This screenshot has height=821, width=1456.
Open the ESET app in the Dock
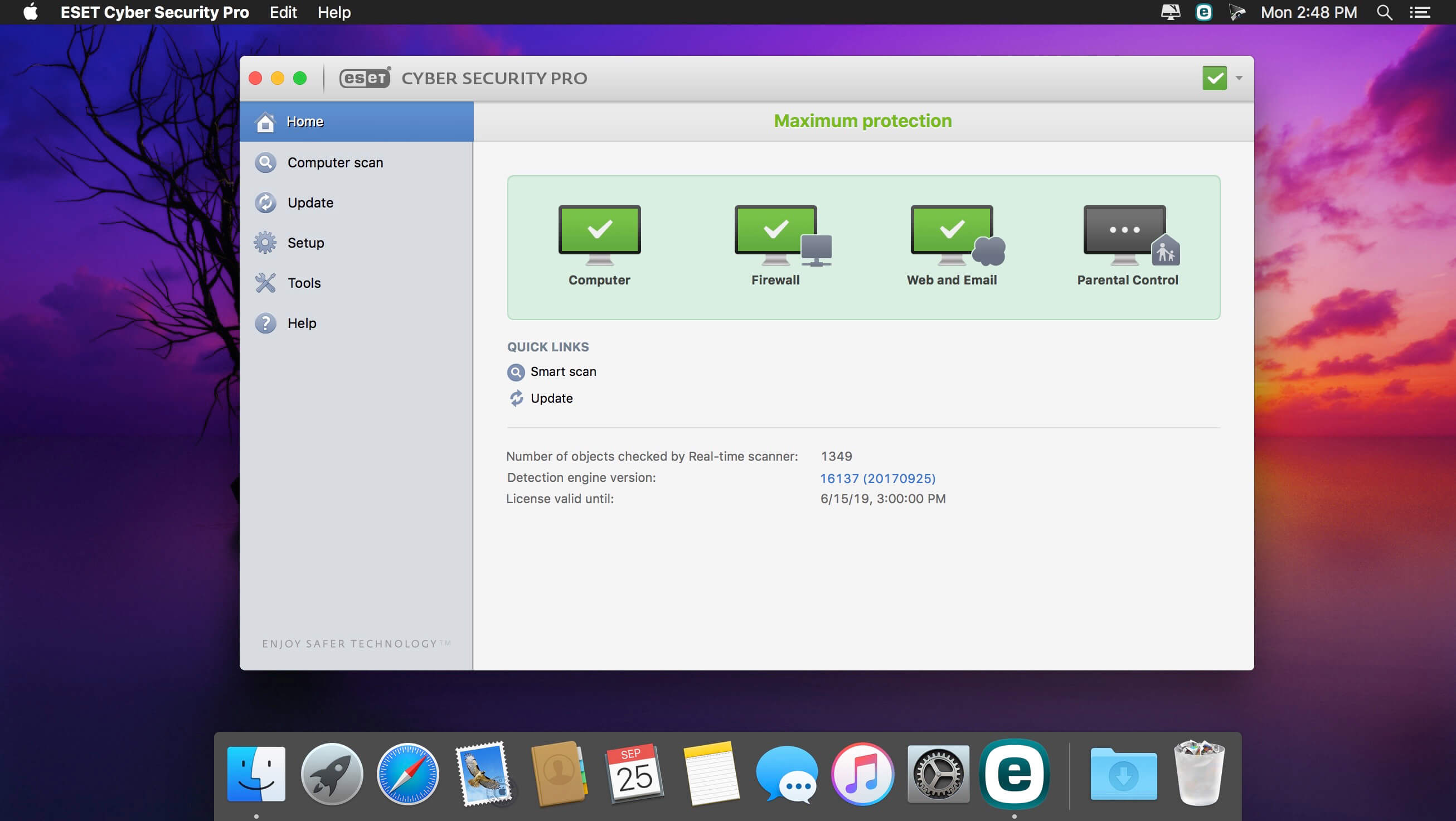tap(1015, 774)
